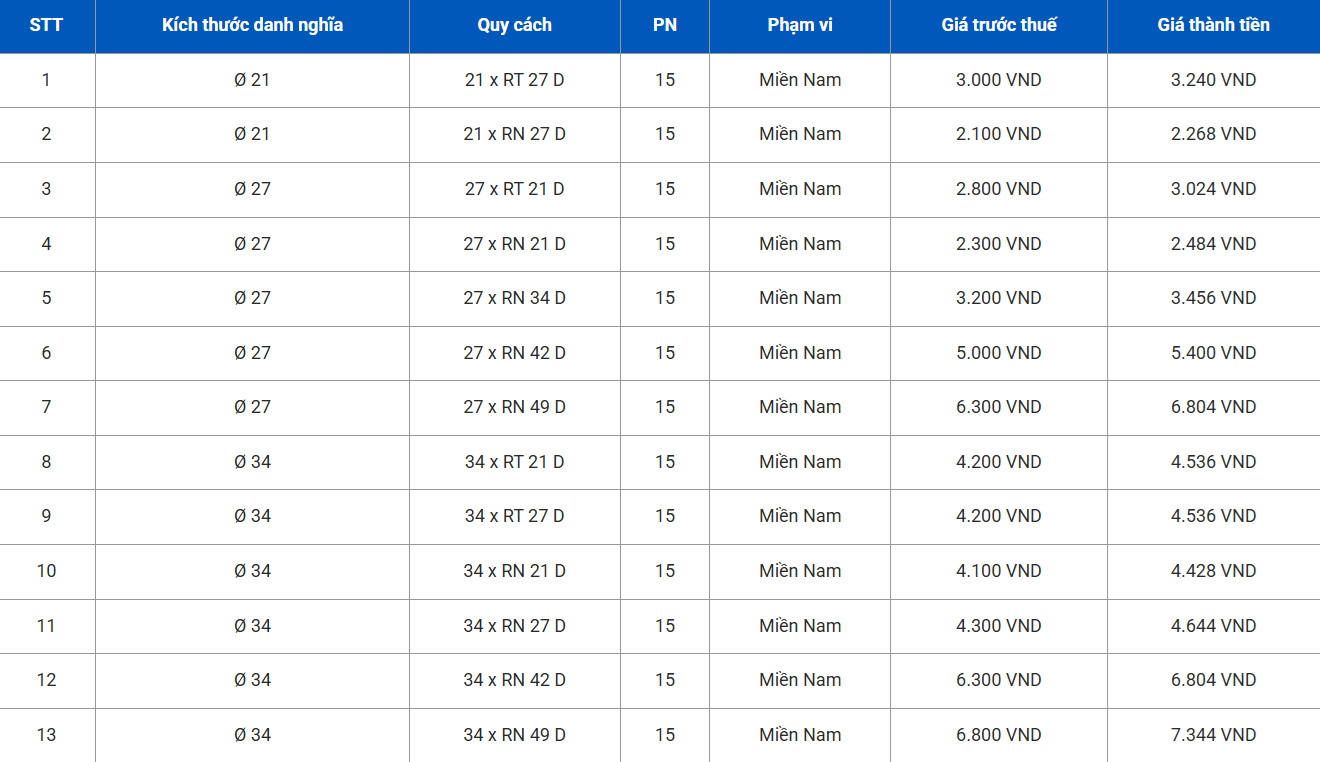Click the "27 x RN 49 D" cell
1320x762 pixels.
click(514, 407)
